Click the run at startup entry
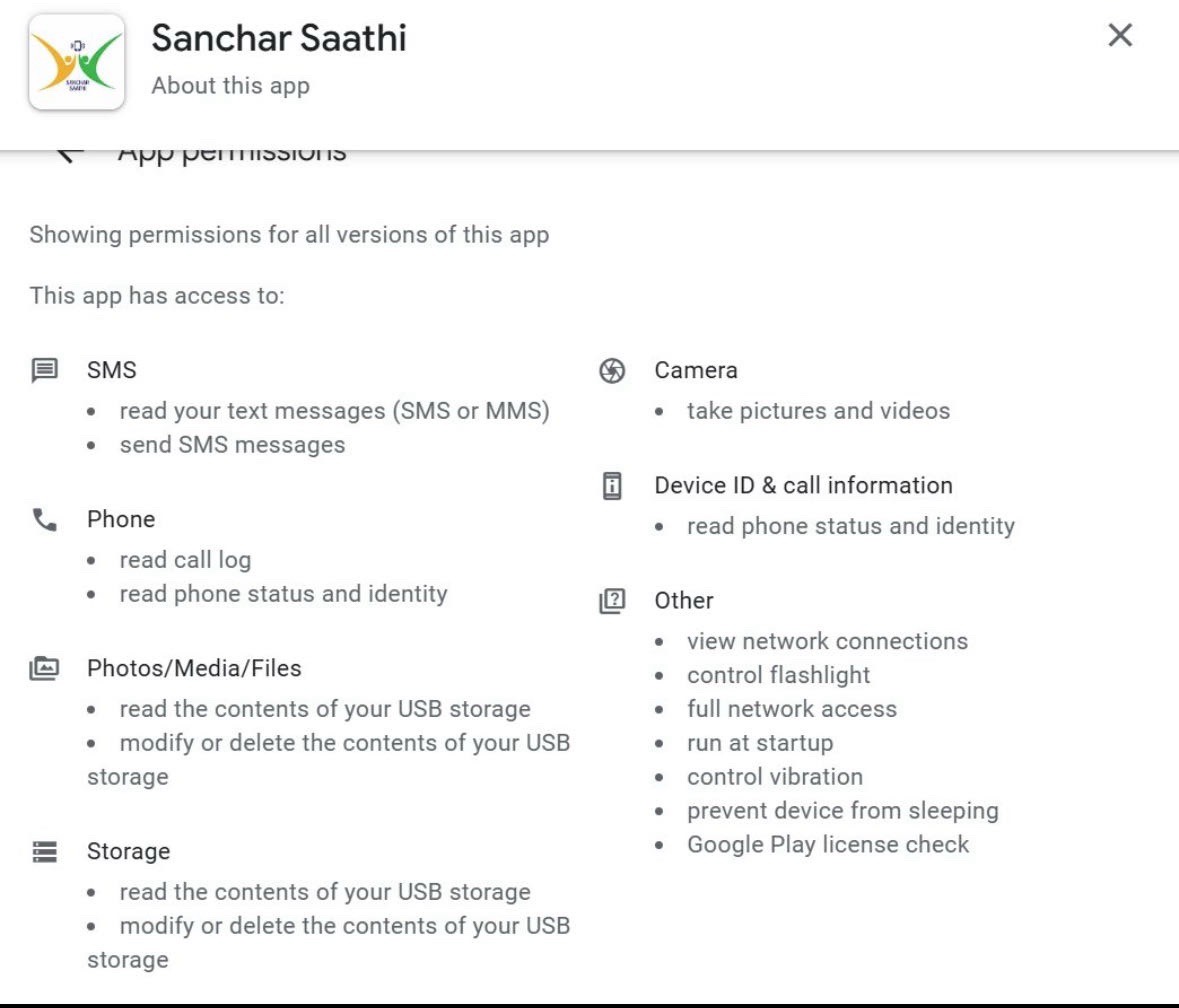The width and height of the screenshot is (1179, 1008). coord(760,743)
